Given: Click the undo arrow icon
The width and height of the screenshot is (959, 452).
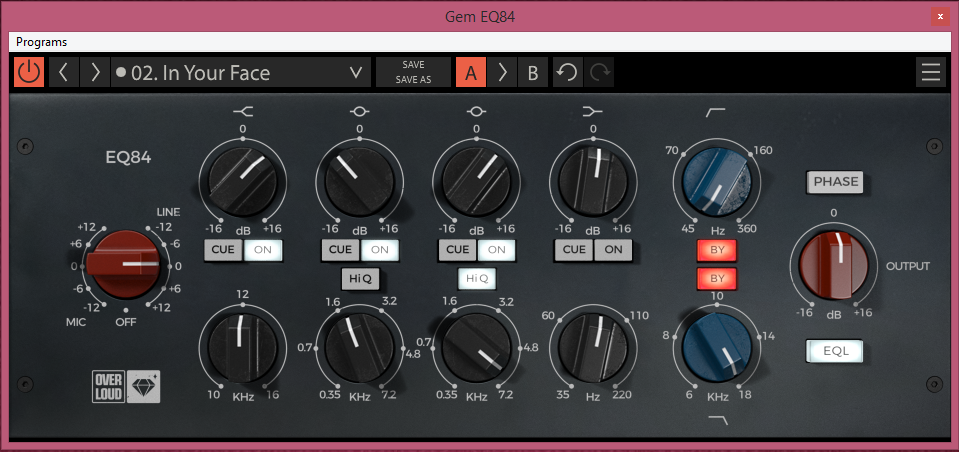Looking at the screenshot, I should tap(568, 73).
